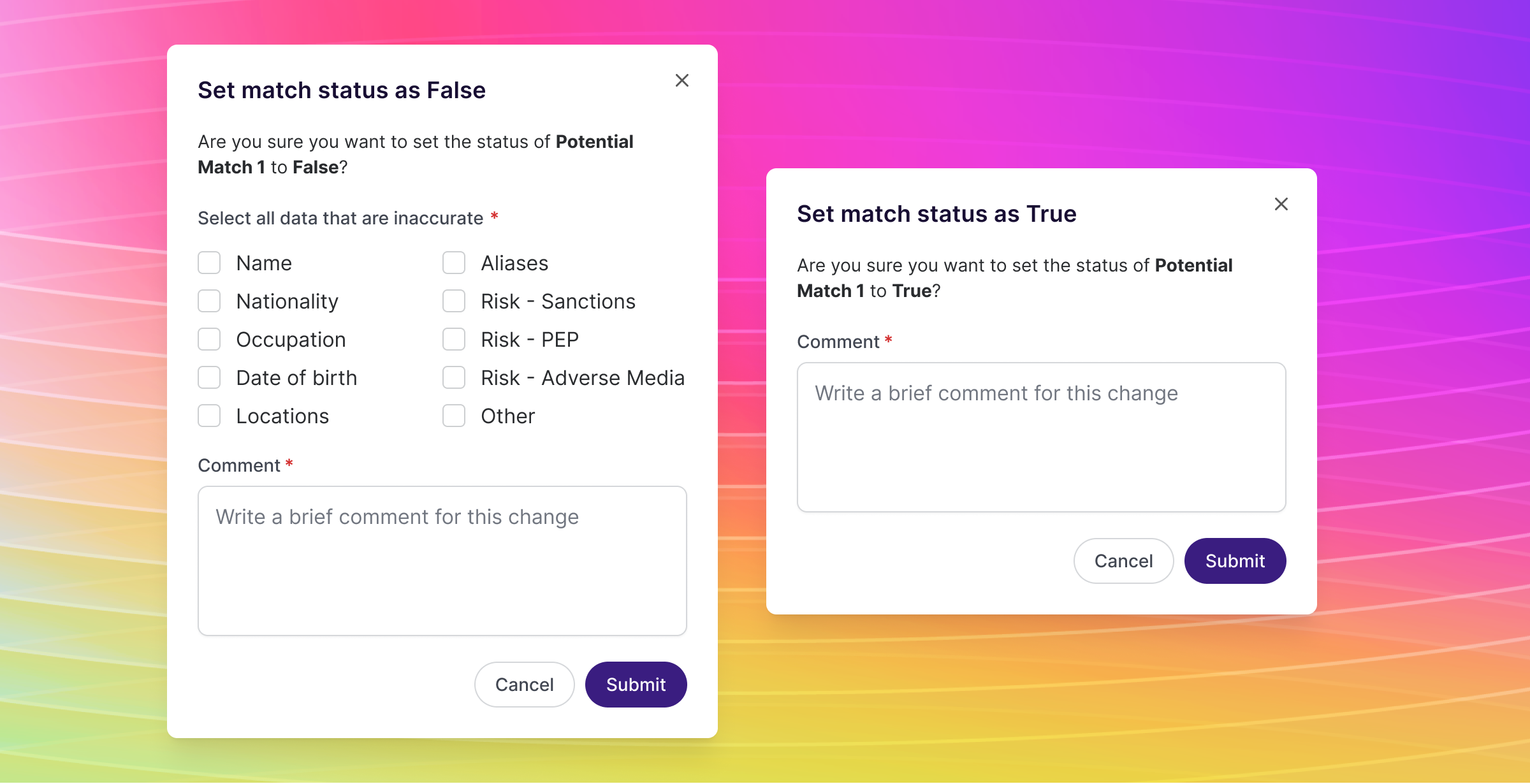The width and height of the screenshot is (1530, 784).
Task: Check the Risk - PEP checkbox
Action: [x=454, y=340]
